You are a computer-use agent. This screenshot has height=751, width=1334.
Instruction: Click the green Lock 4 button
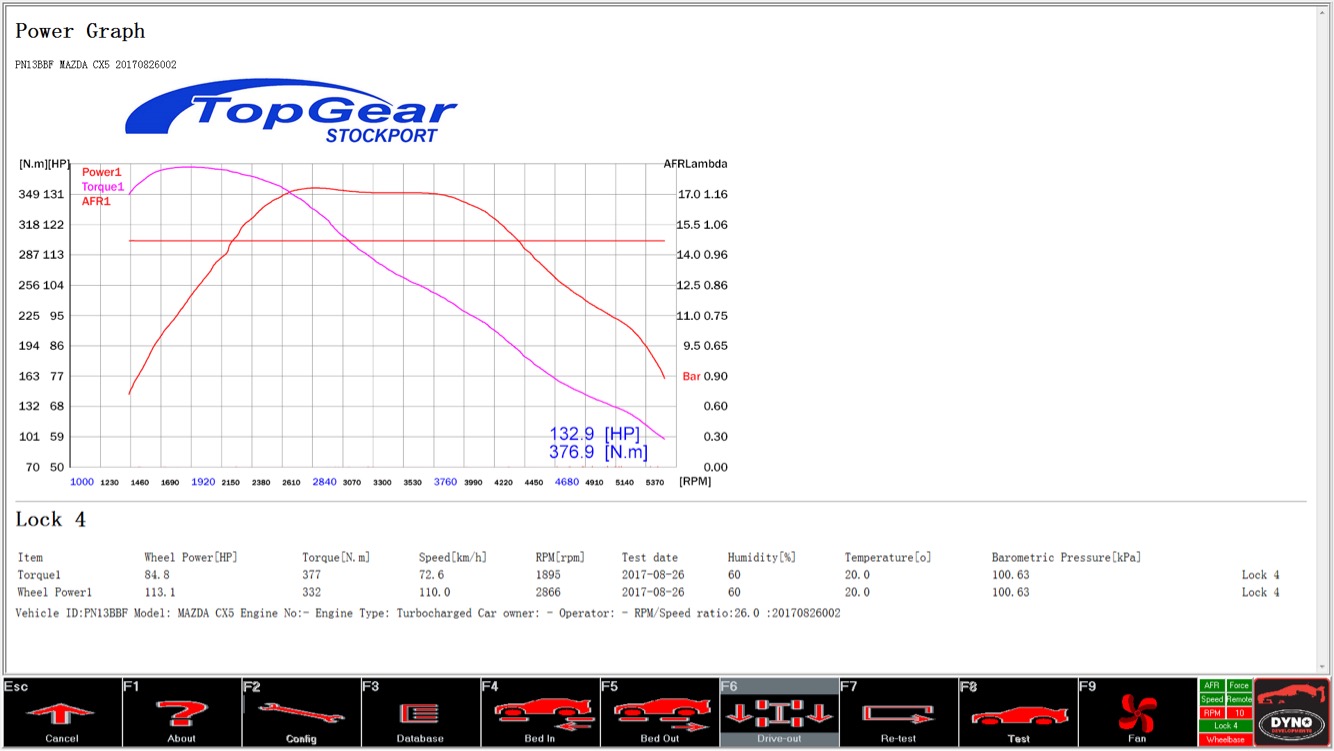(x=1226, y=726)
